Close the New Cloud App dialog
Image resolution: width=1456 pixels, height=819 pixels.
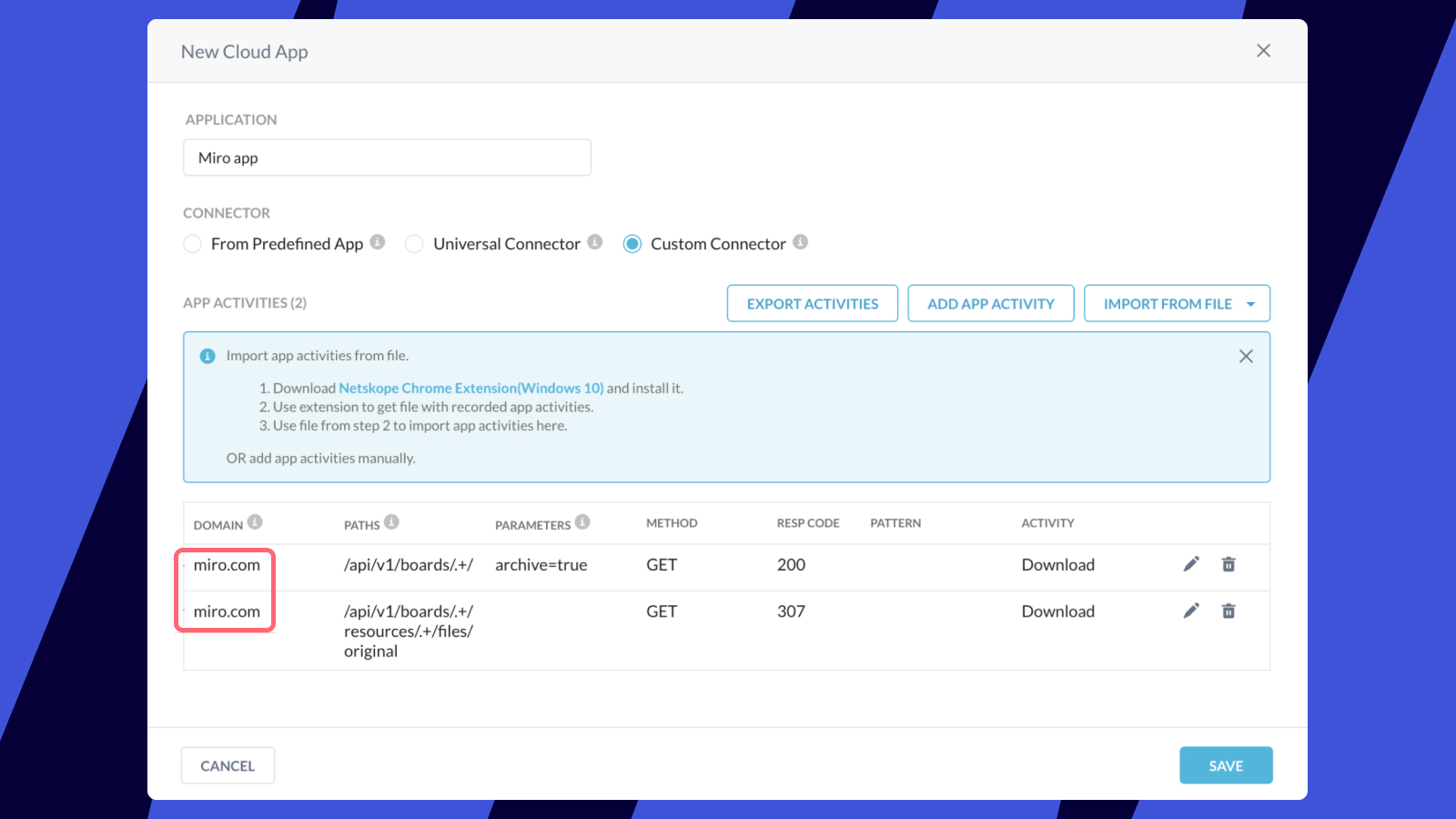click(x=1263, y=51)
